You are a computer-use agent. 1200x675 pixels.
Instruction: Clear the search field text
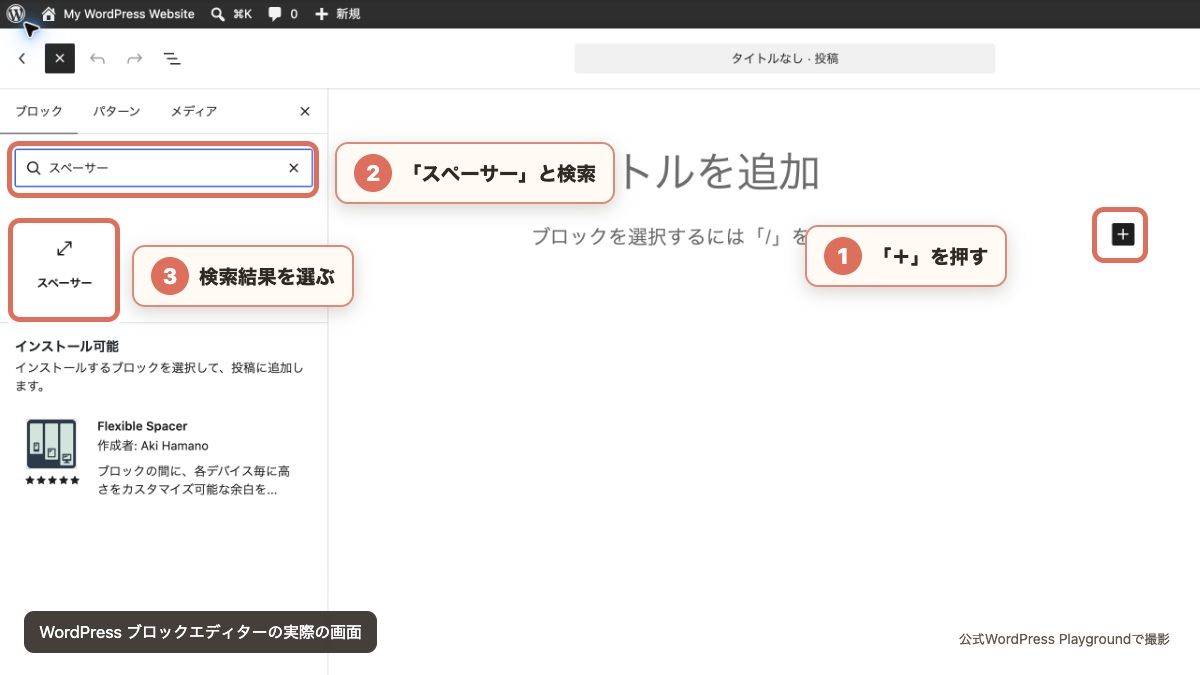coord(294,168)
